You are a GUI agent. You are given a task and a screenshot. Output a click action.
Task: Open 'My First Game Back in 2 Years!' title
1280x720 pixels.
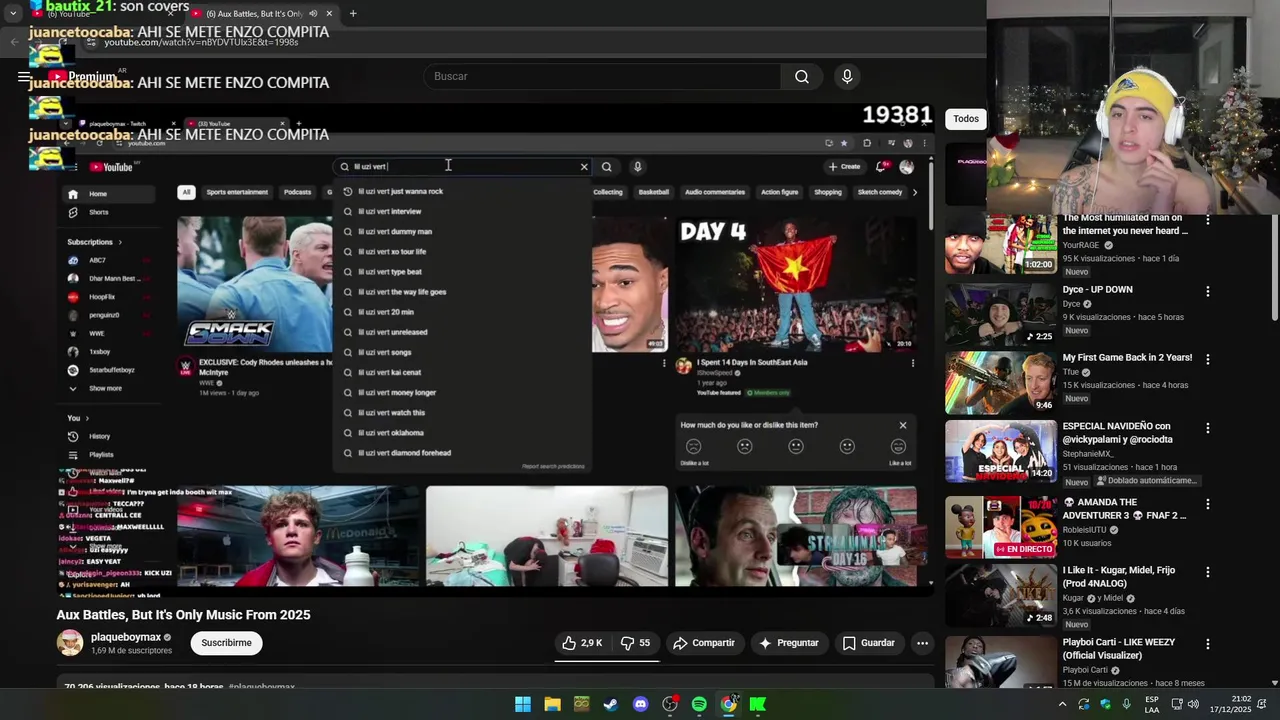click(x=1127, y=358)
